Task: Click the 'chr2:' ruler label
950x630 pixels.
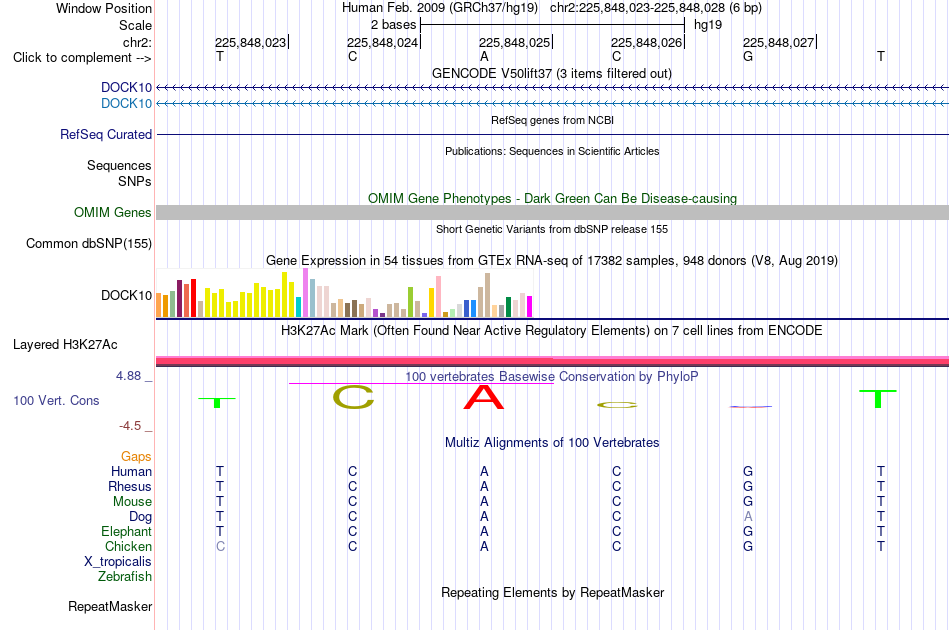Action: (x=138, y=42)
